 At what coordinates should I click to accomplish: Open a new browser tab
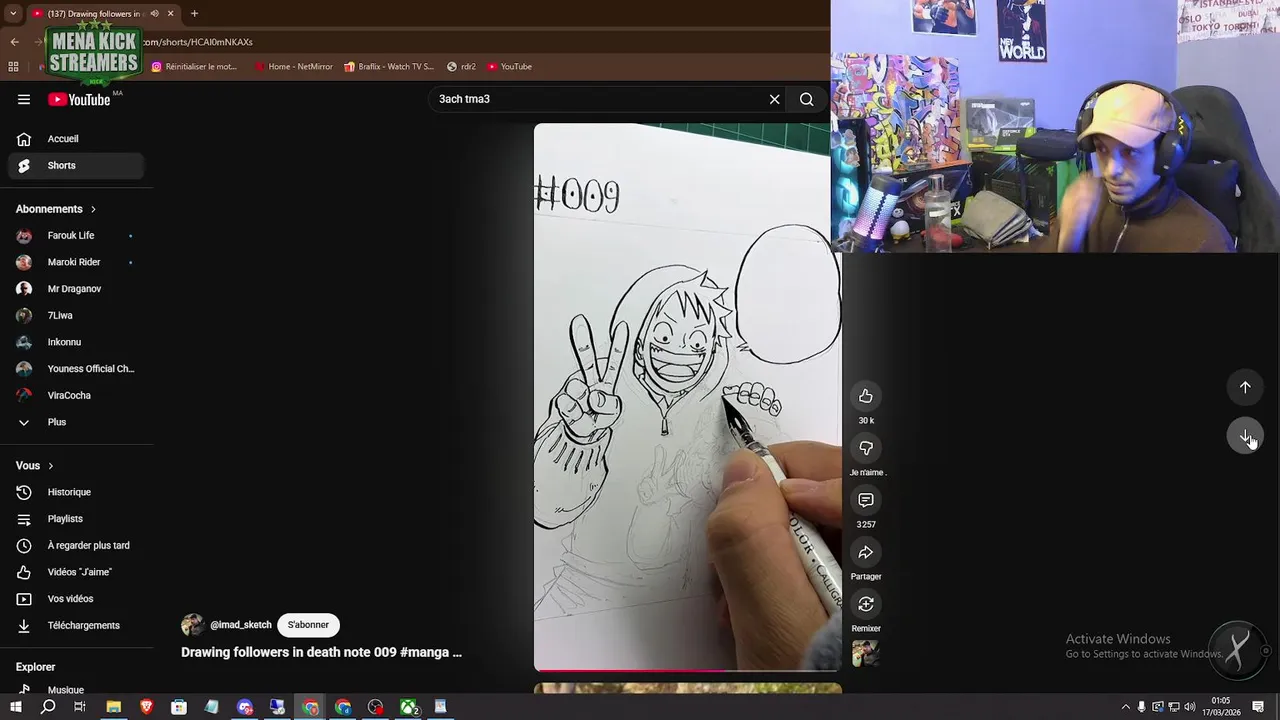tap(194, 14)
